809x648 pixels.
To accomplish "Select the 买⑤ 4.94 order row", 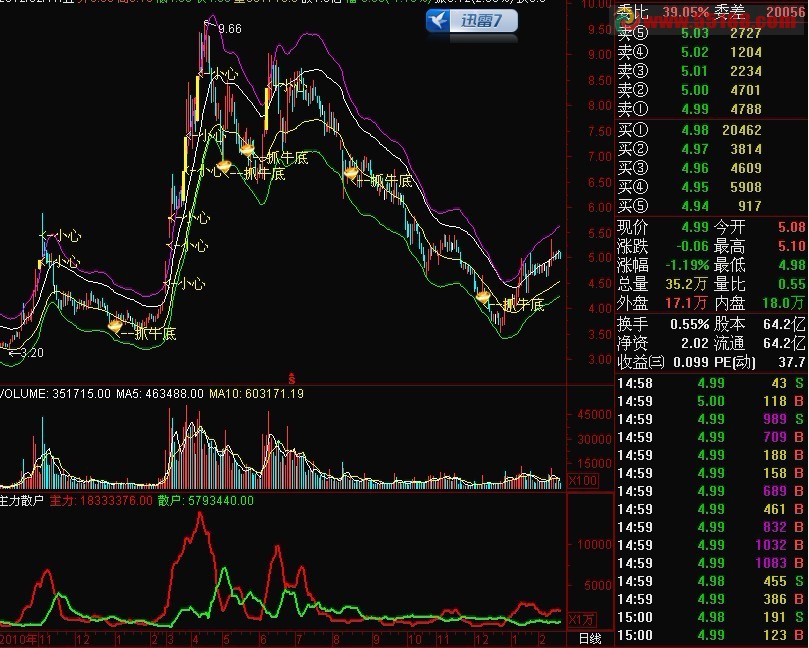I will pyautogui.click(x=711, y=206).
